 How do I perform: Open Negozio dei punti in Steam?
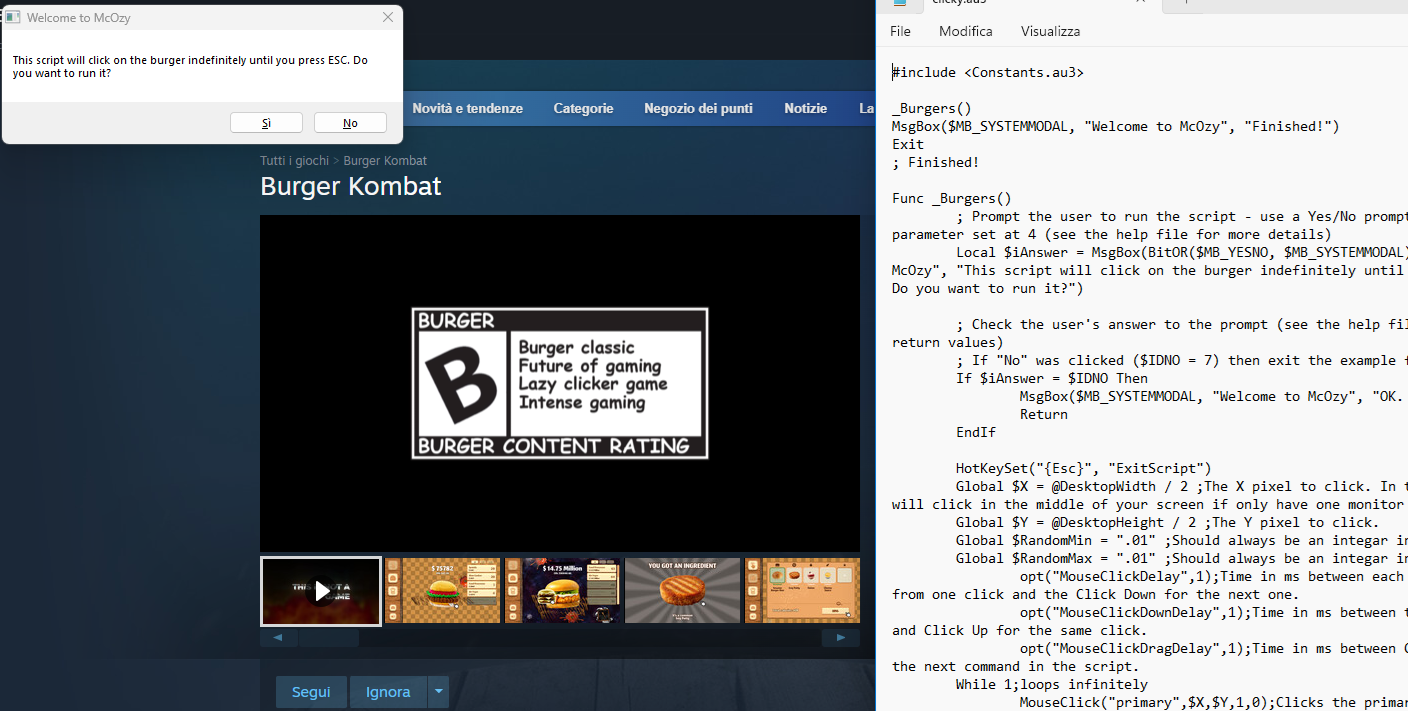(698, 108)
